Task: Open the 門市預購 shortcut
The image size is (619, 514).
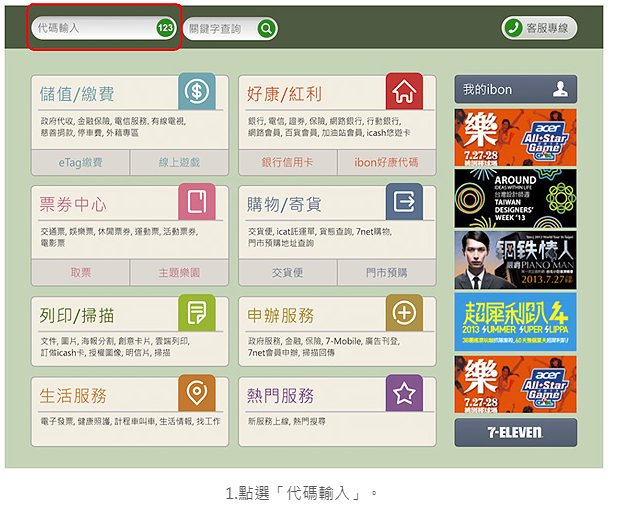Action: pos(386,272)
